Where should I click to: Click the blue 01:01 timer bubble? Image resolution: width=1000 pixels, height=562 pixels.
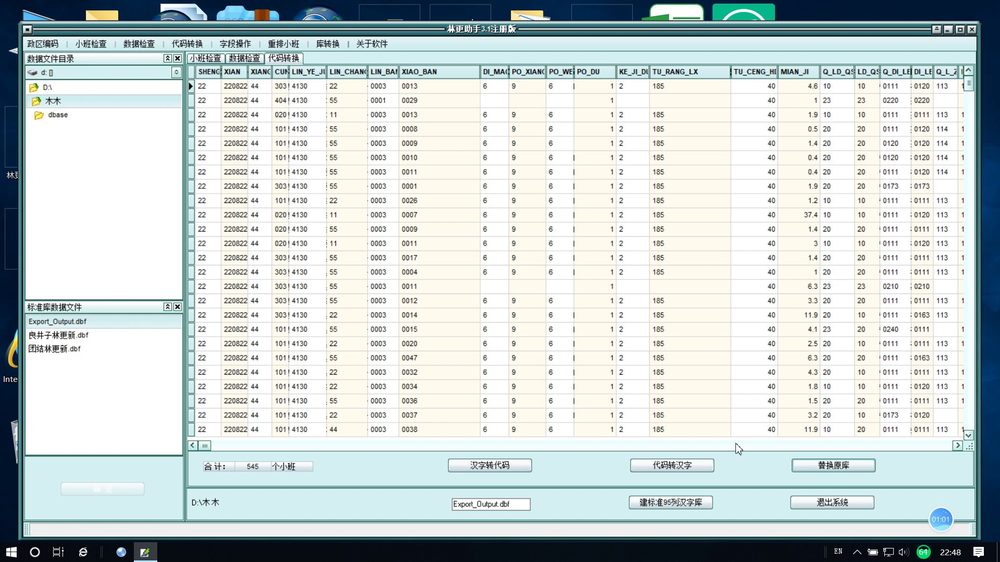coord(941,519)
